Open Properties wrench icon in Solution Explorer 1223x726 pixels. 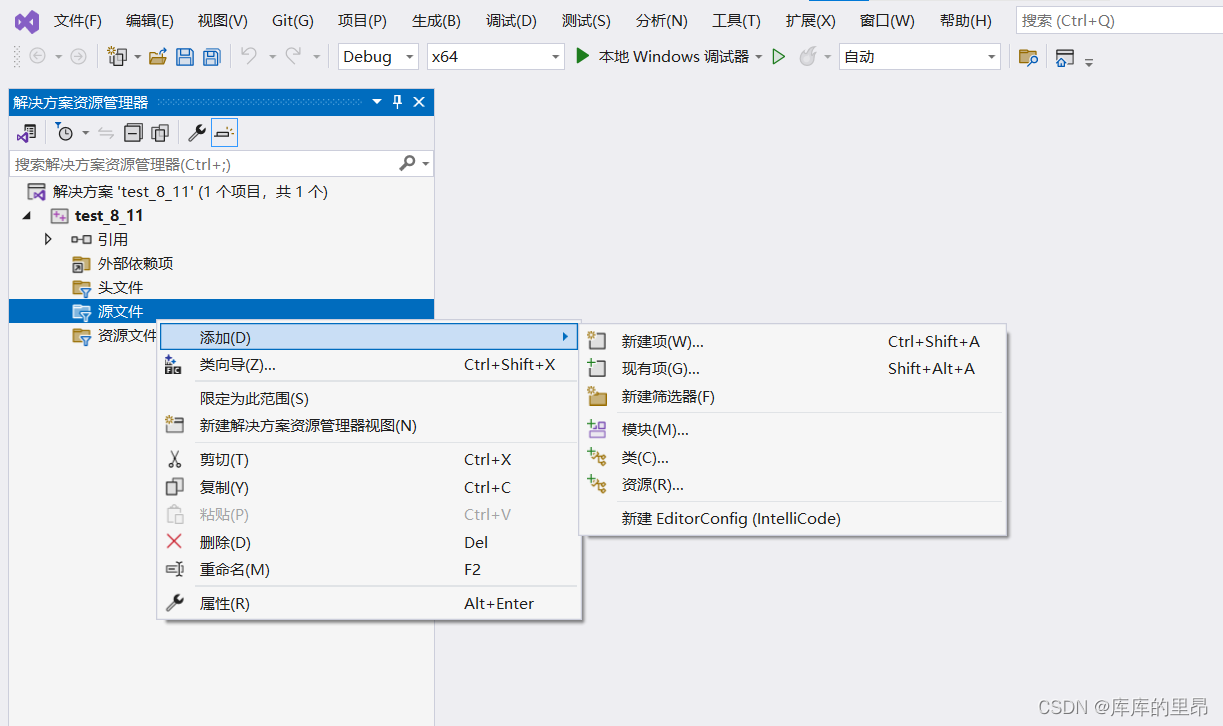(x=197, y=133)
